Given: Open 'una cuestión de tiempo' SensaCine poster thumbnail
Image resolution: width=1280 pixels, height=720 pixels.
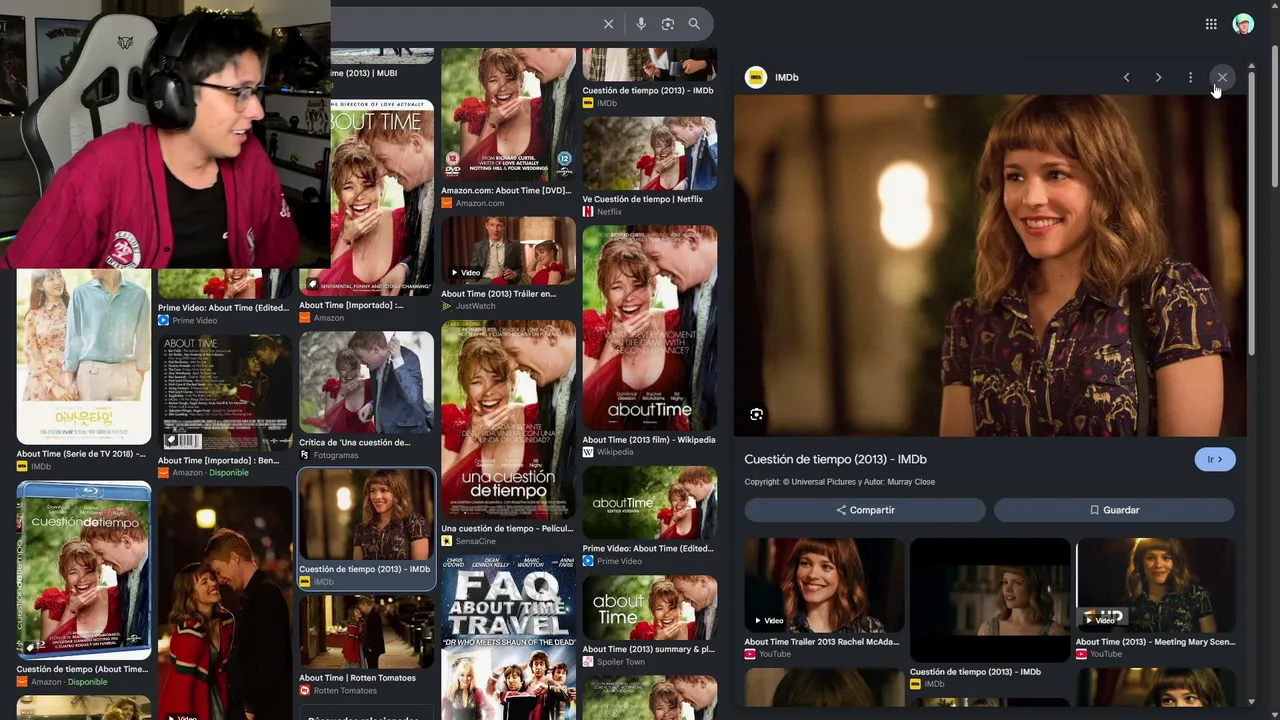Looking at the screenshot, I should point(508,420).
